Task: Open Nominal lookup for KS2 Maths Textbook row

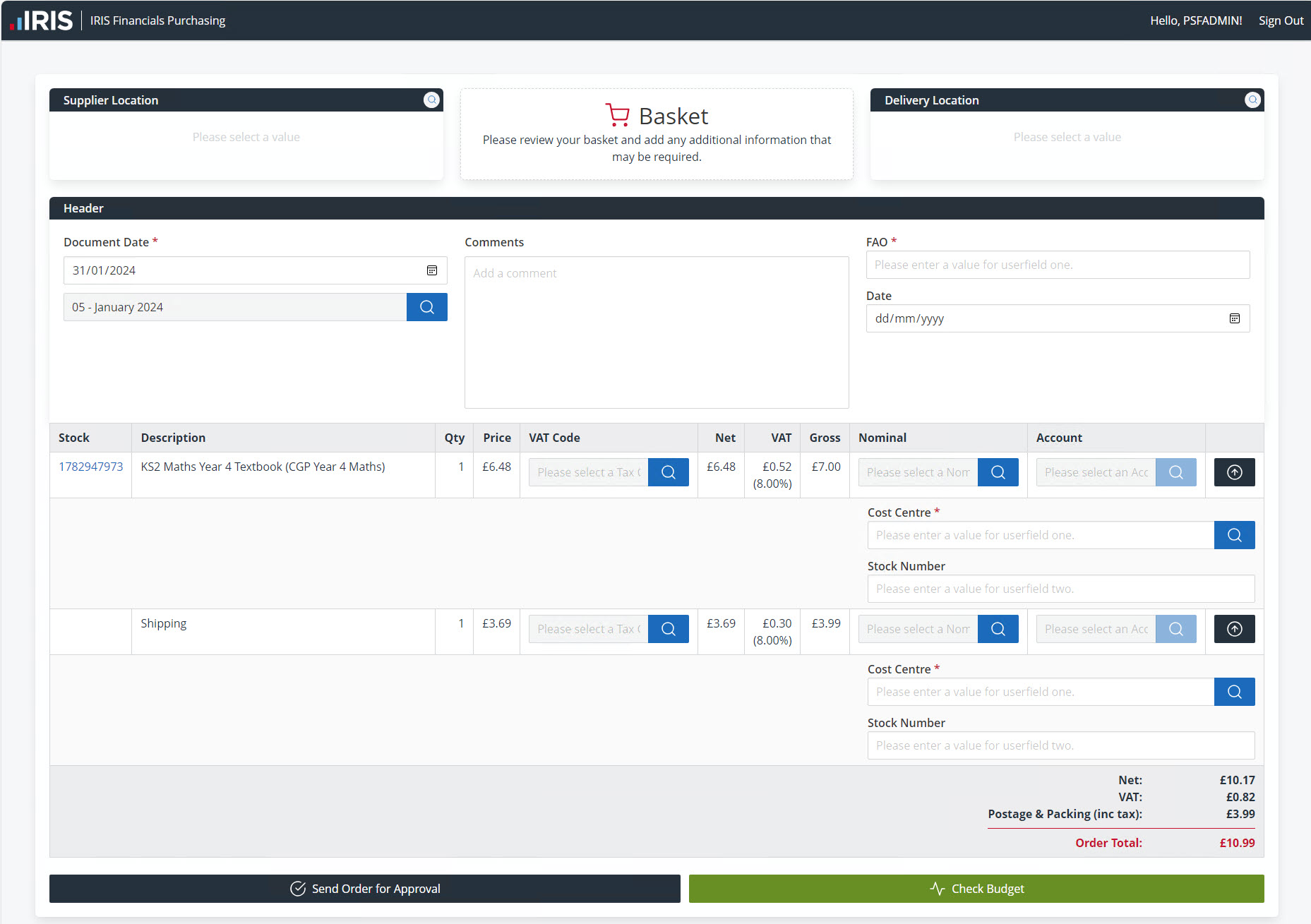Action: click(998, 472)
